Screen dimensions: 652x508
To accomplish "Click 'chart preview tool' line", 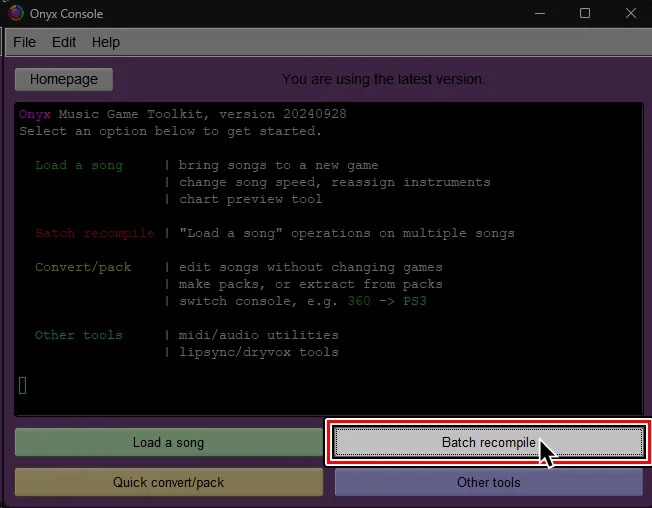I will tap(250, 199).
